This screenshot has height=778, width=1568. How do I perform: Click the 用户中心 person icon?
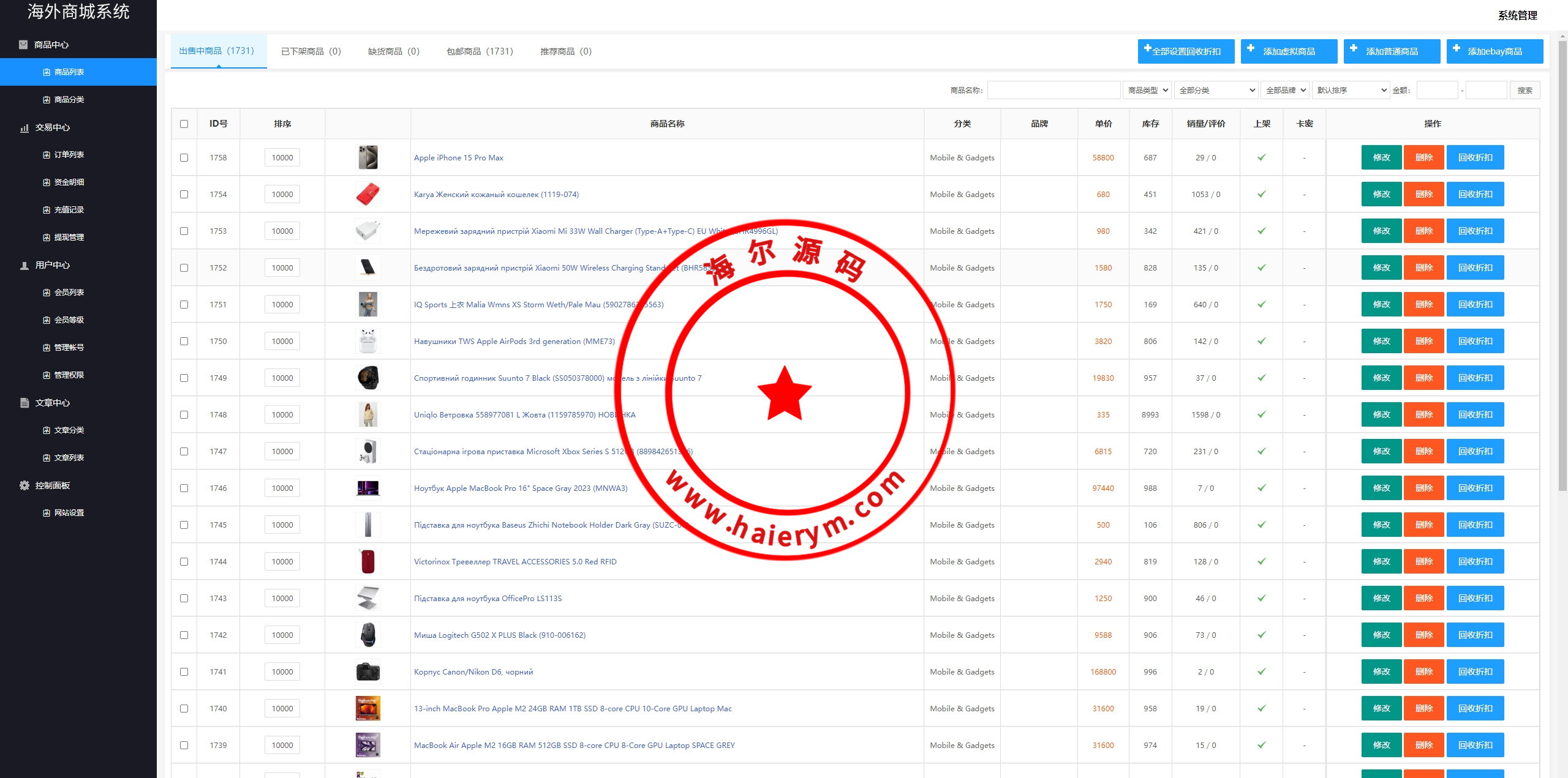[24, 266]
